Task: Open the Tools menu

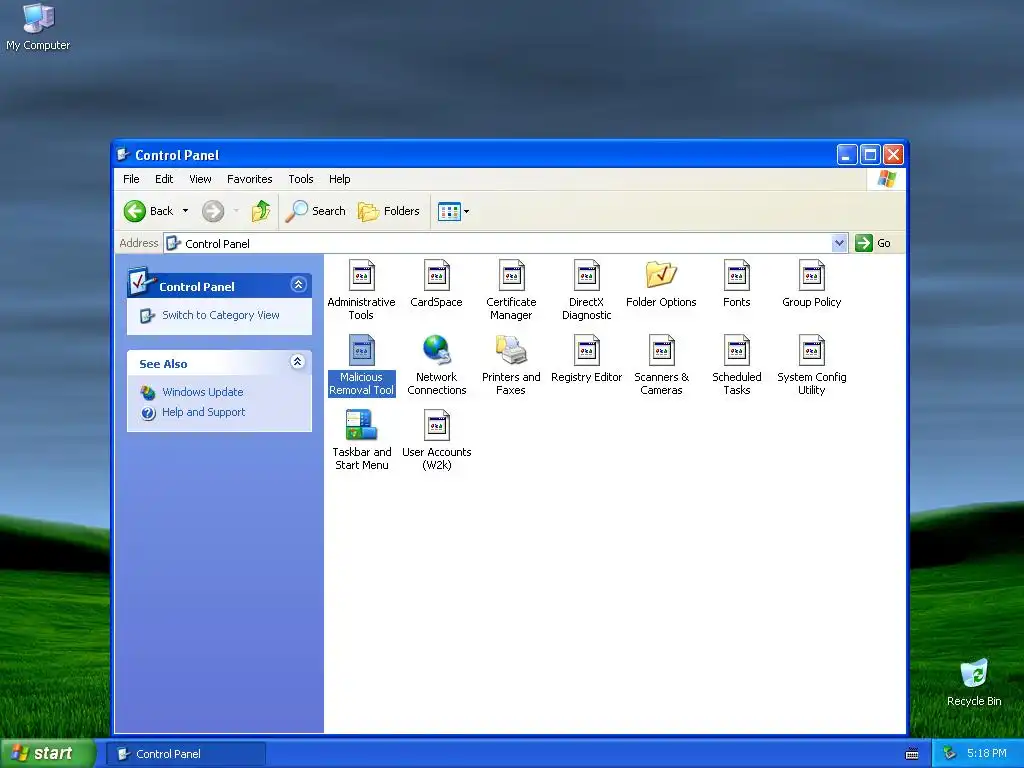Action: 301,179
